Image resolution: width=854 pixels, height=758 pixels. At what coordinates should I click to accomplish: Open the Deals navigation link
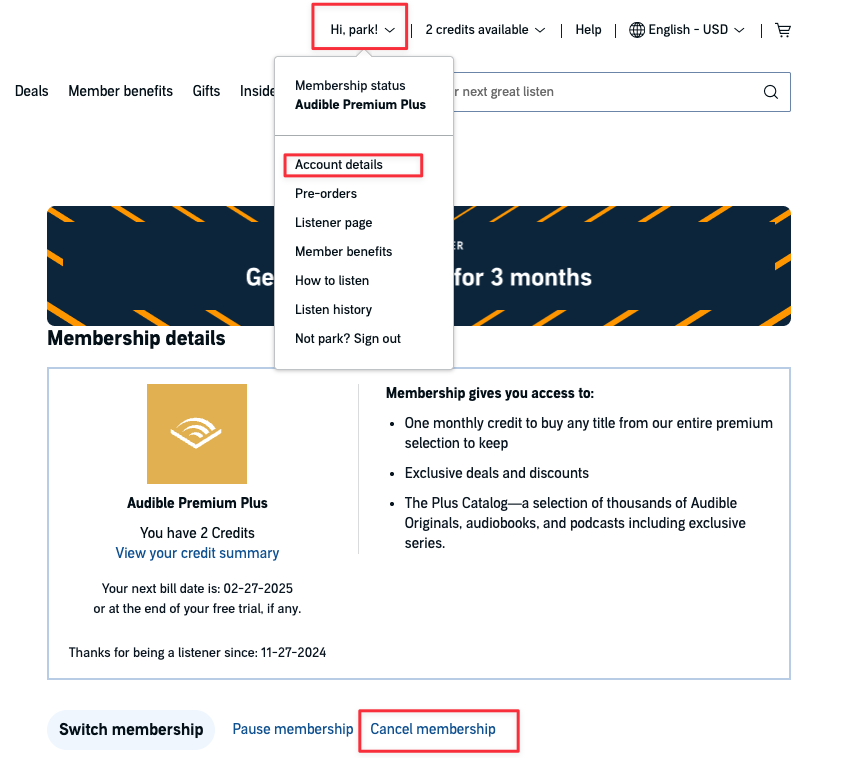point(32,91)
